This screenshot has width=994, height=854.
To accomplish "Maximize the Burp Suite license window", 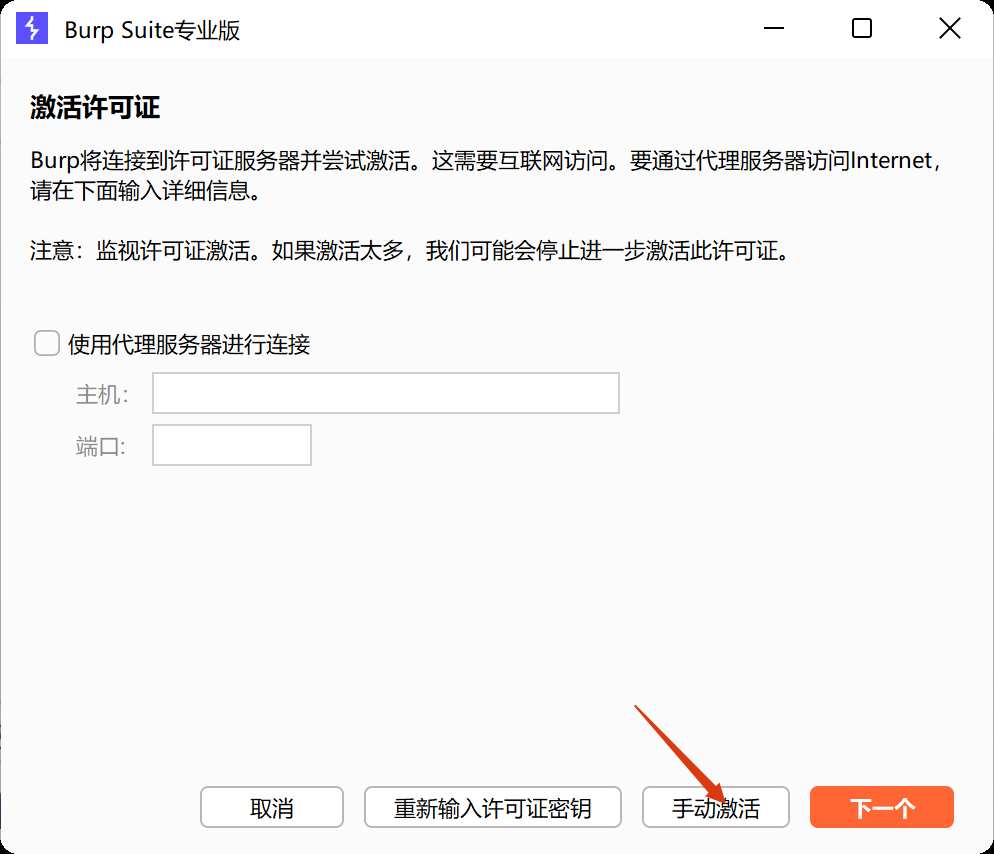I will (x=861, y=29).
